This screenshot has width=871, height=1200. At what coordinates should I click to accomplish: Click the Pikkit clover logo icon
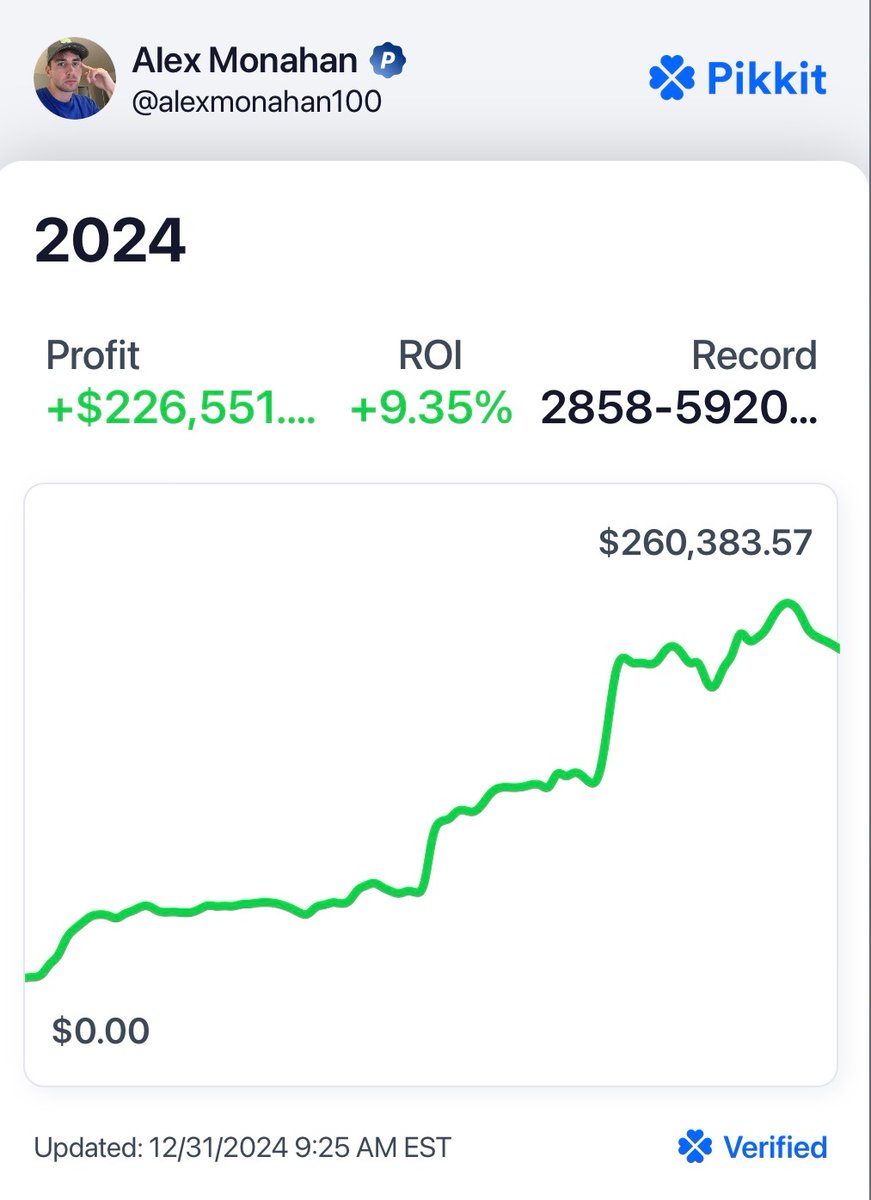672,77
